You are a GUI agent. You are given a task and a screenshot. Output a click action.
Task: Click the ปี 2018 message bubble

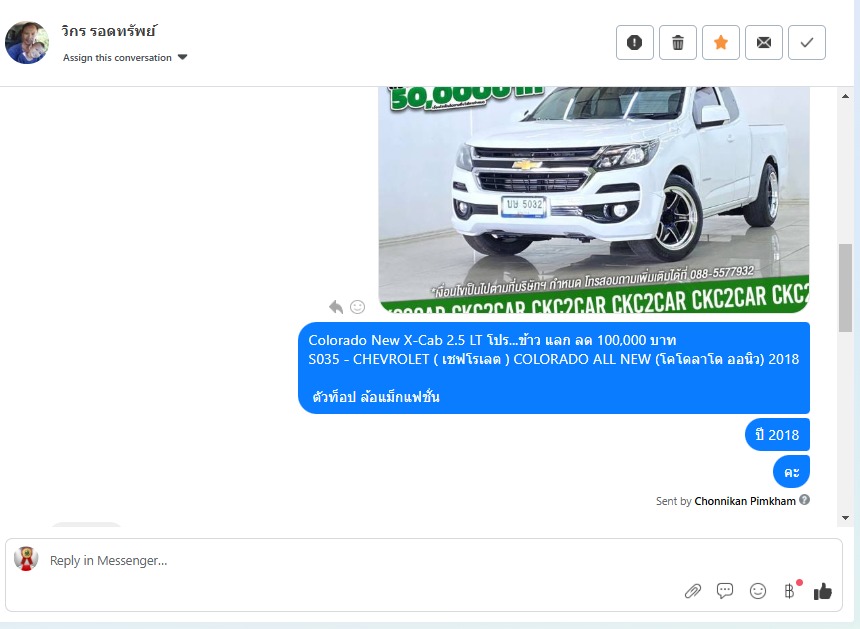pos(777,434)
